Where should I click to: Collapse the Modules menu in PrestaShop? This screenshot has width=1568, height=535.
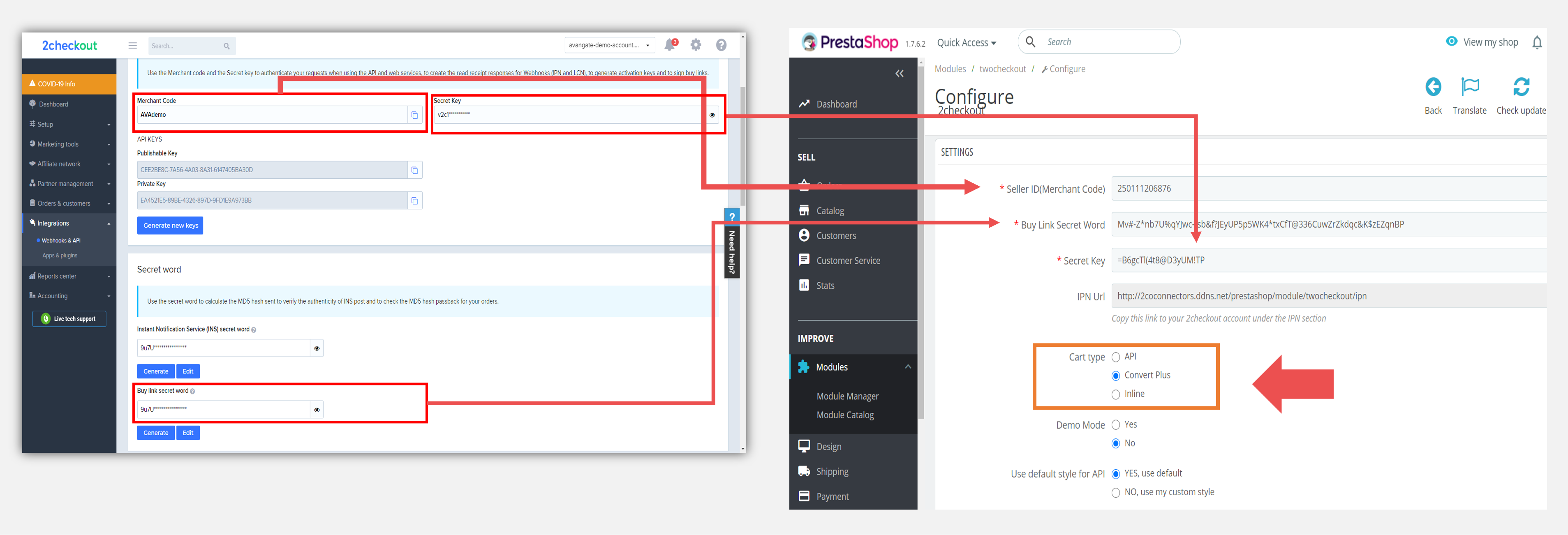908,367
